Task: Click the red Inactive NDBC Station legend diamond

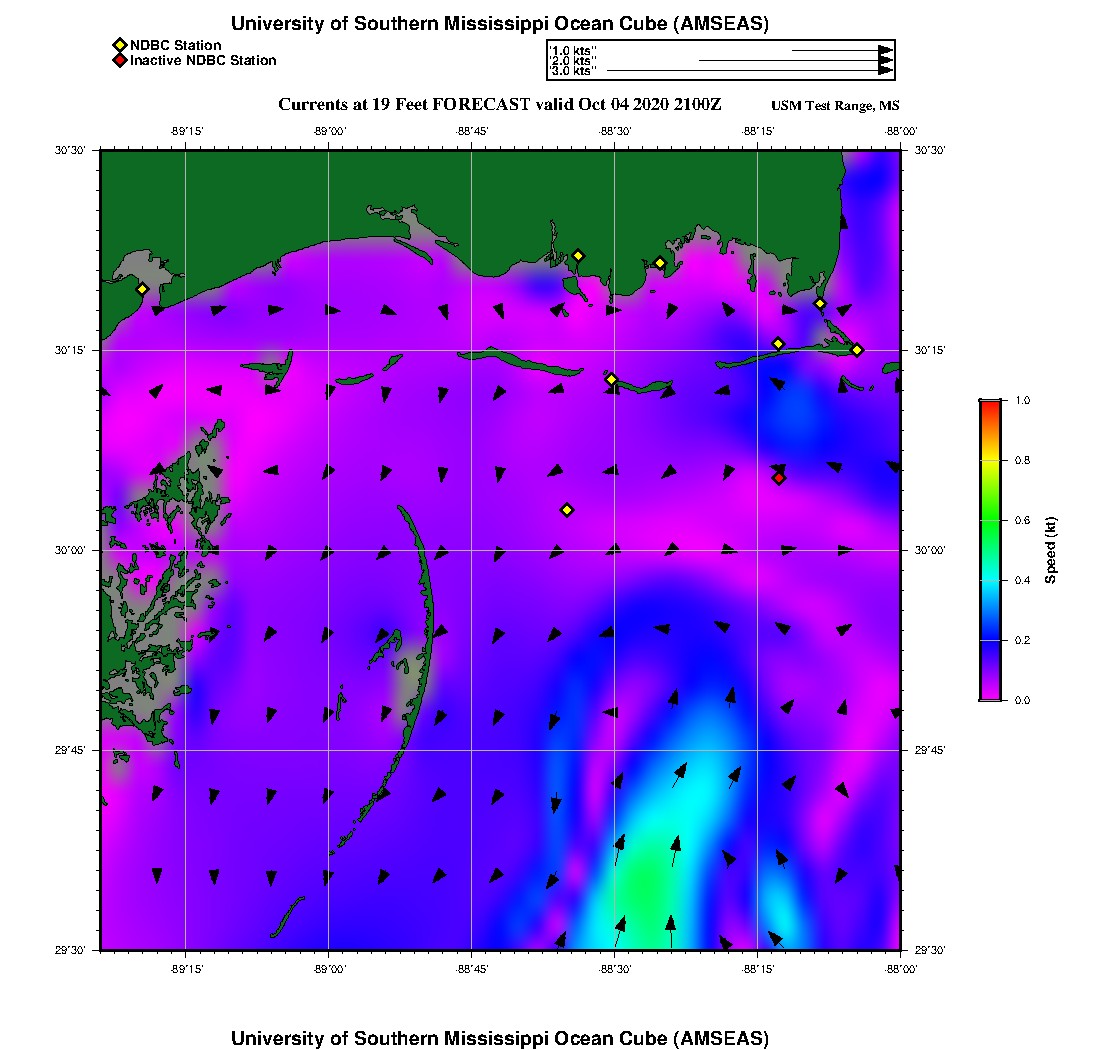Action: pos(119,60)
